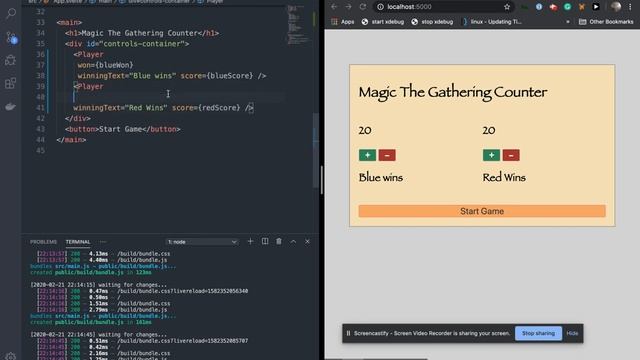This screenshot has width=640, height=360.
Task: Click the 'Magic The Gathering Counter' page heading
Action: coord(453,92)
